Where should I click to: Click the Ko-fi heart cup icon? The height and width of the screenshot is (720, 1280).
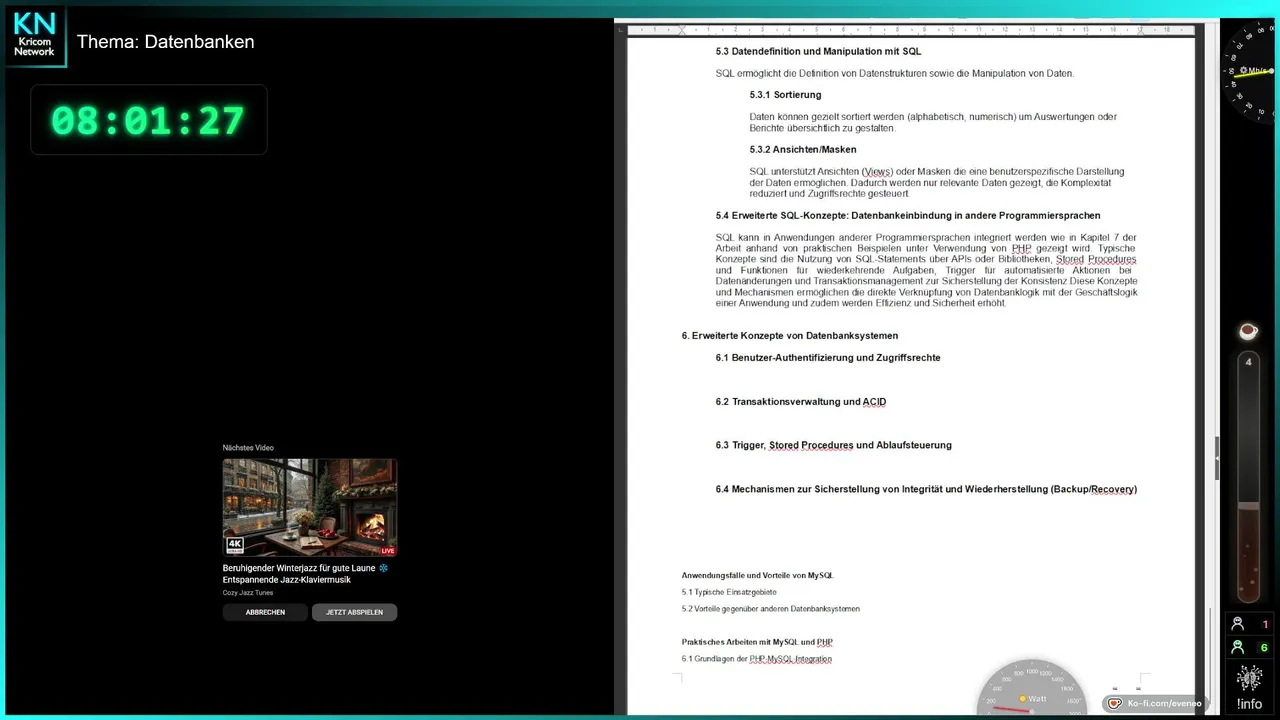pos(1114,704)
